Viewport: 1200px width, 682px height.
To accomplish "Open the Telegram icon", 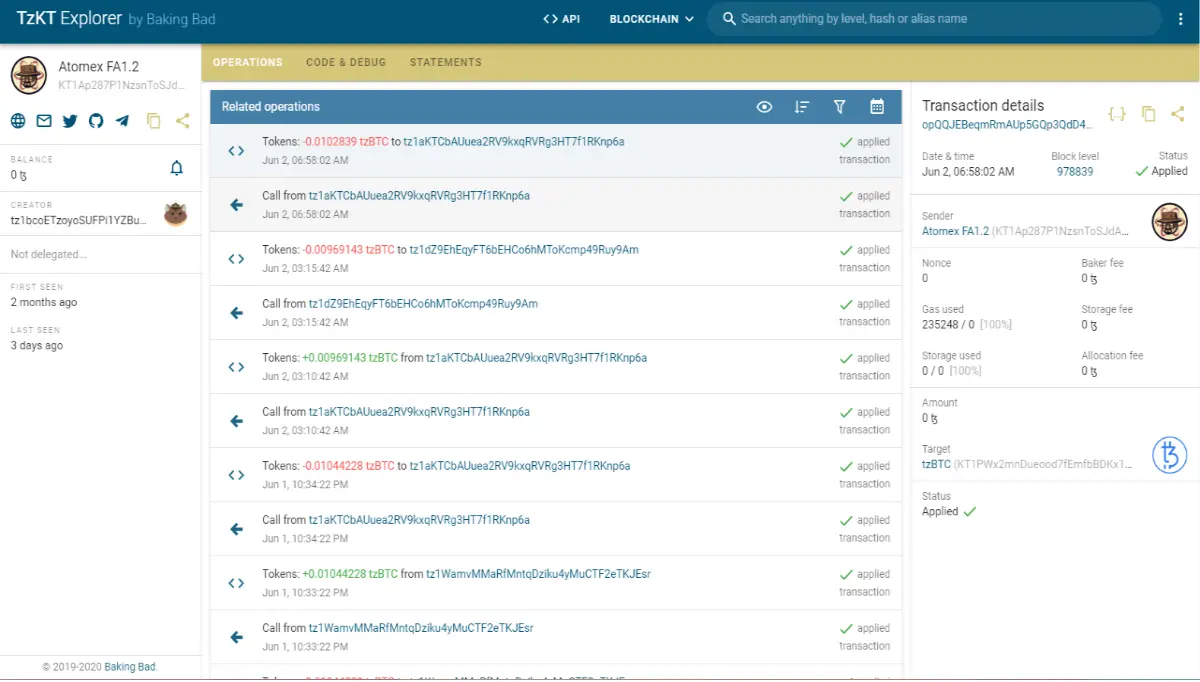I will [x=122, y=121].
